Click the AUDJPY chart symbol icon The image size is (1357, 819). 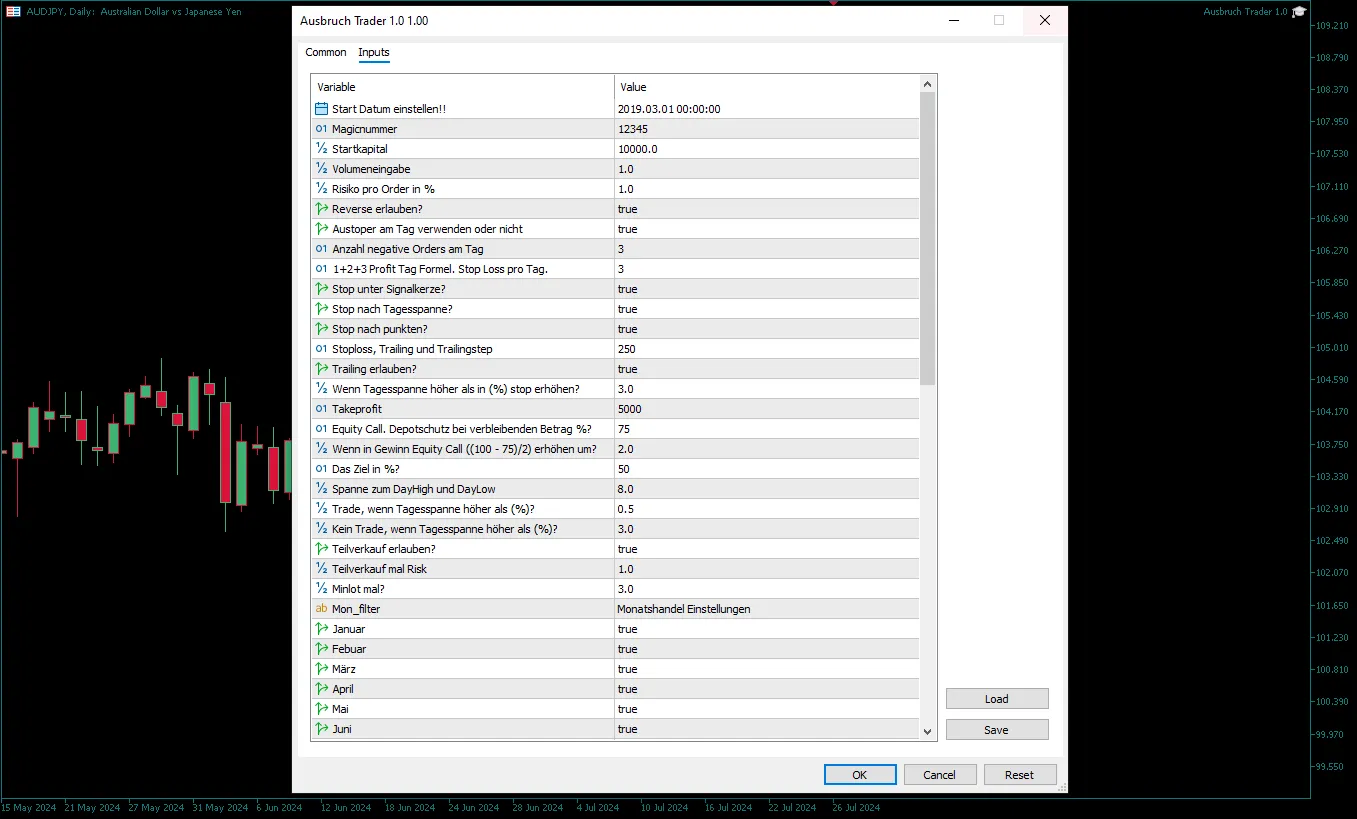pos(14,11)
